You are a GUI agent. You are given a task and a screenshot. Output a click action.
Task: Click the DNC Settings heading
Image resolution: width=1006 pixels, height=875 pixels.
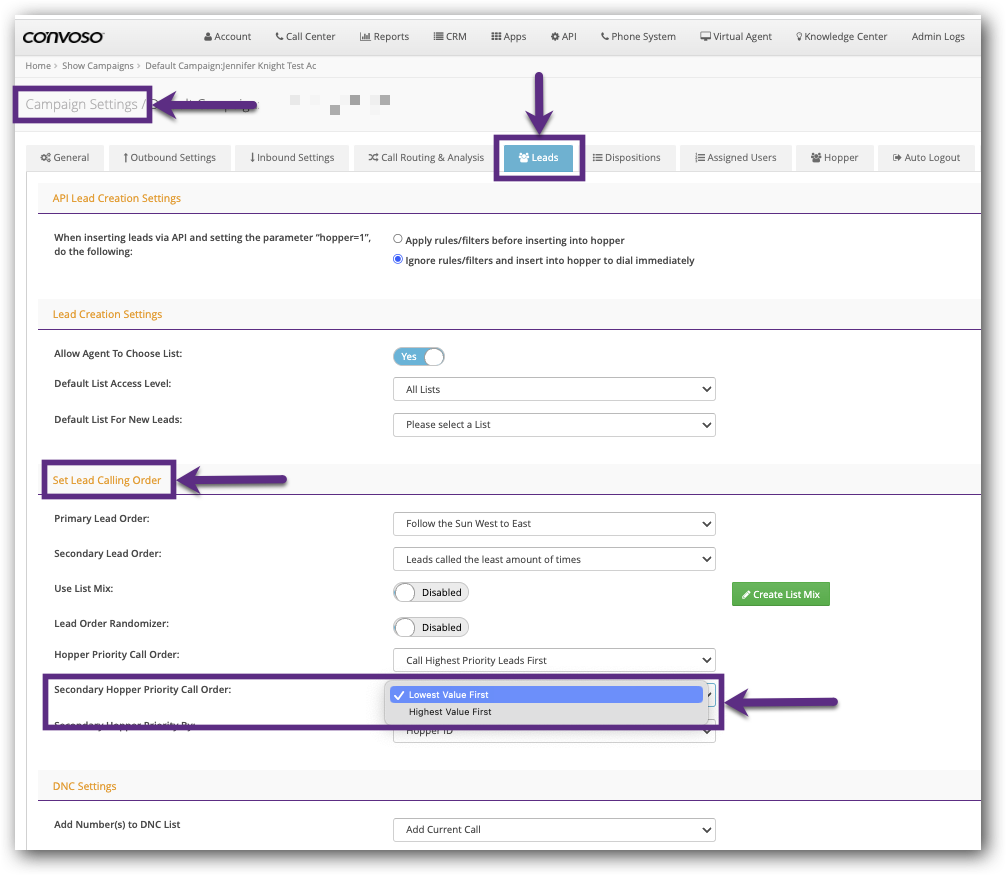pos(85,786)
